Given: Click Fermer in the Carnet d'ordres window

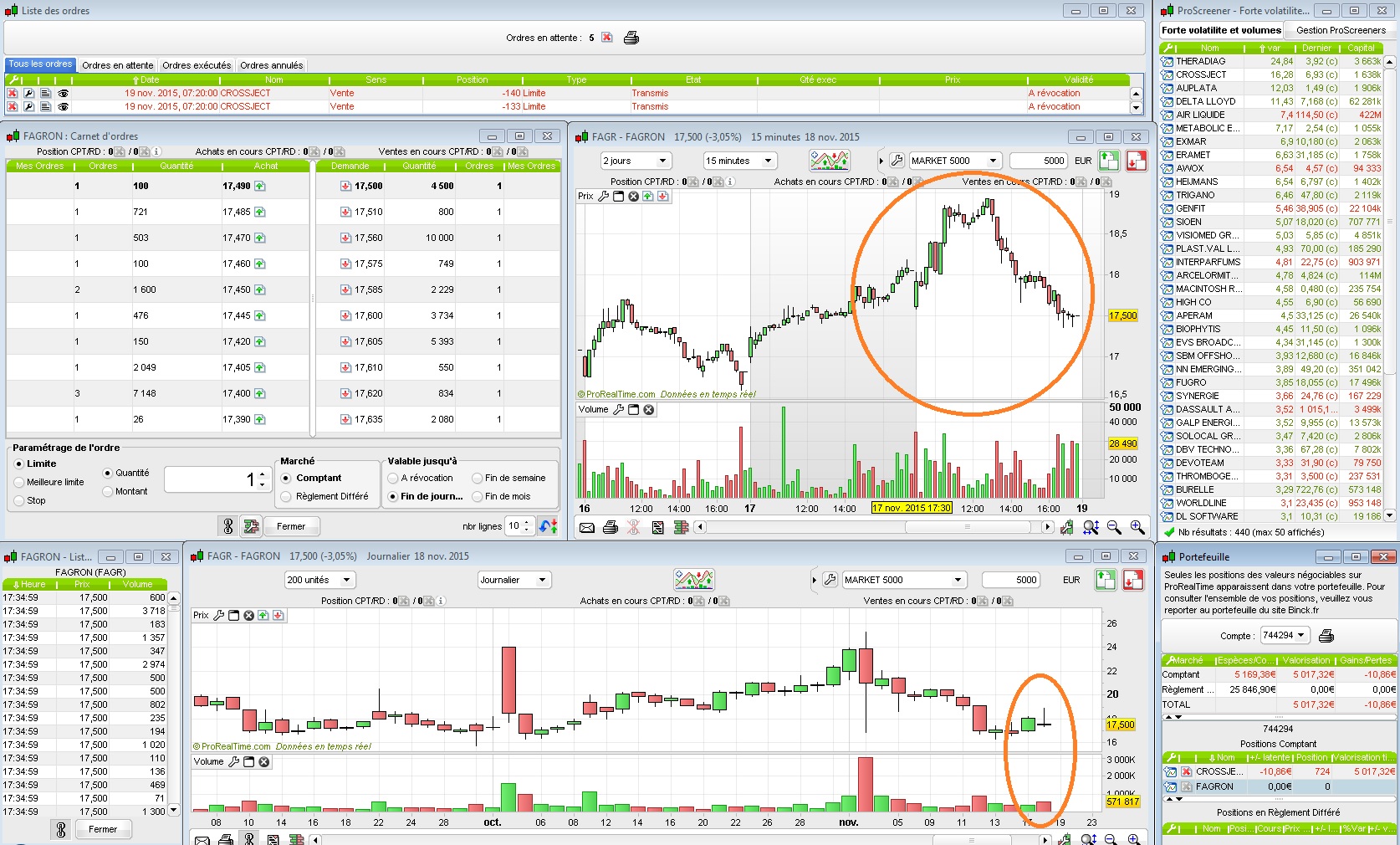Looking at the screenshot, I should click(x=291, y=526).
